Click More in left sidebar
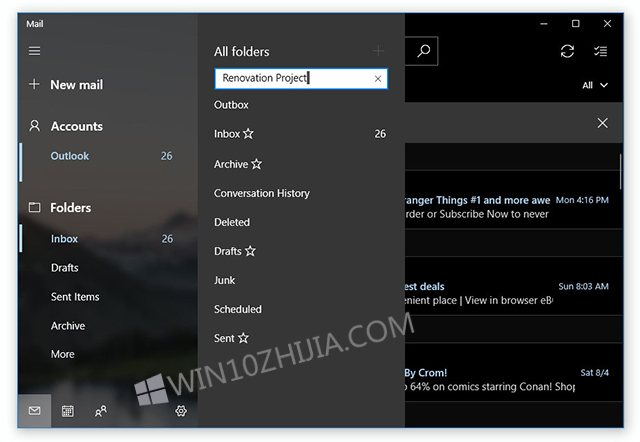This screenshot has width=640, height=442. 109,354
